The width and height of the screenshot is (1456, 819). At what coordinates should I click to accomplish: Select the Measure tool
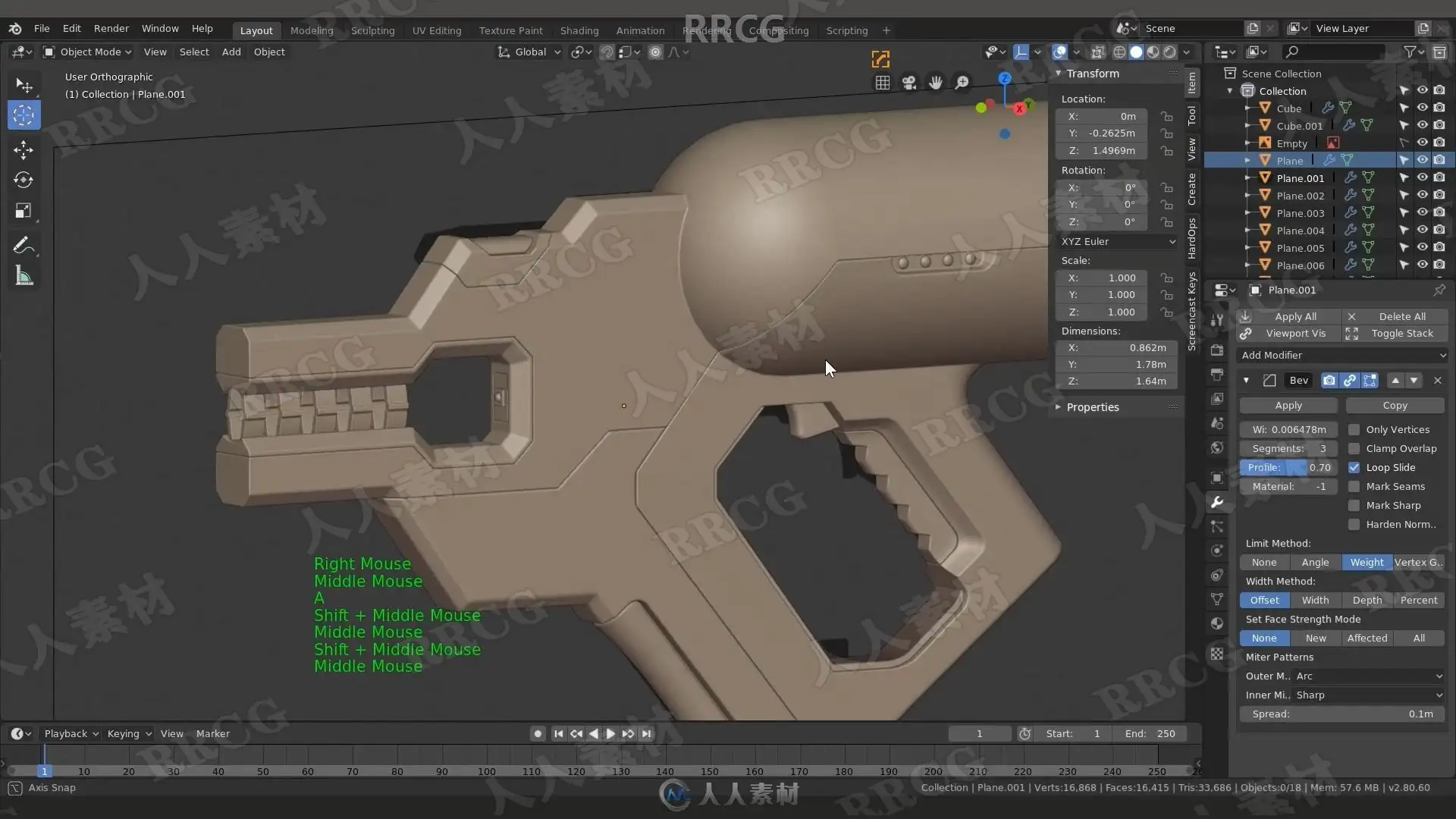[24, 277]
